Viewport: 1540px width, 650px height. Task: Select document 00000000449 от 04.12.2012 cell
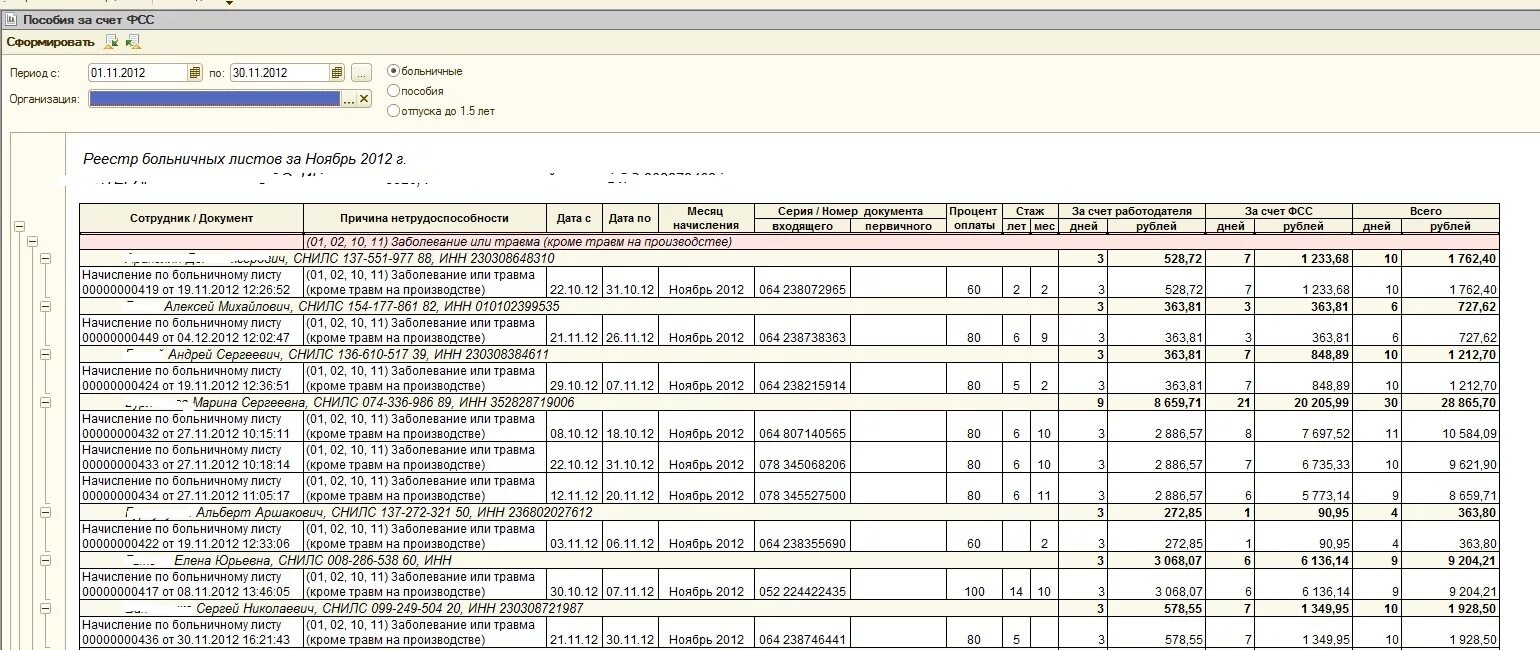click(192, 330)
